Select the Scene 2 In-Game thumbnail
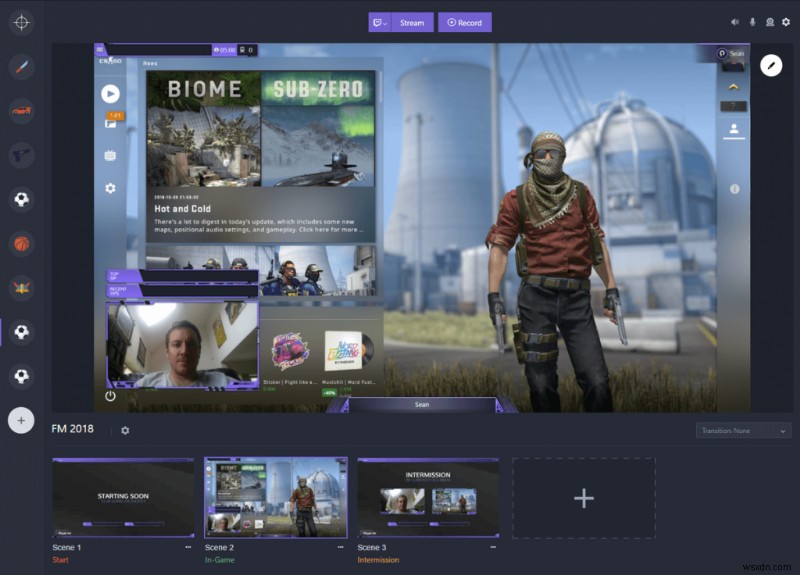The image size is (800, 575). 276,497
